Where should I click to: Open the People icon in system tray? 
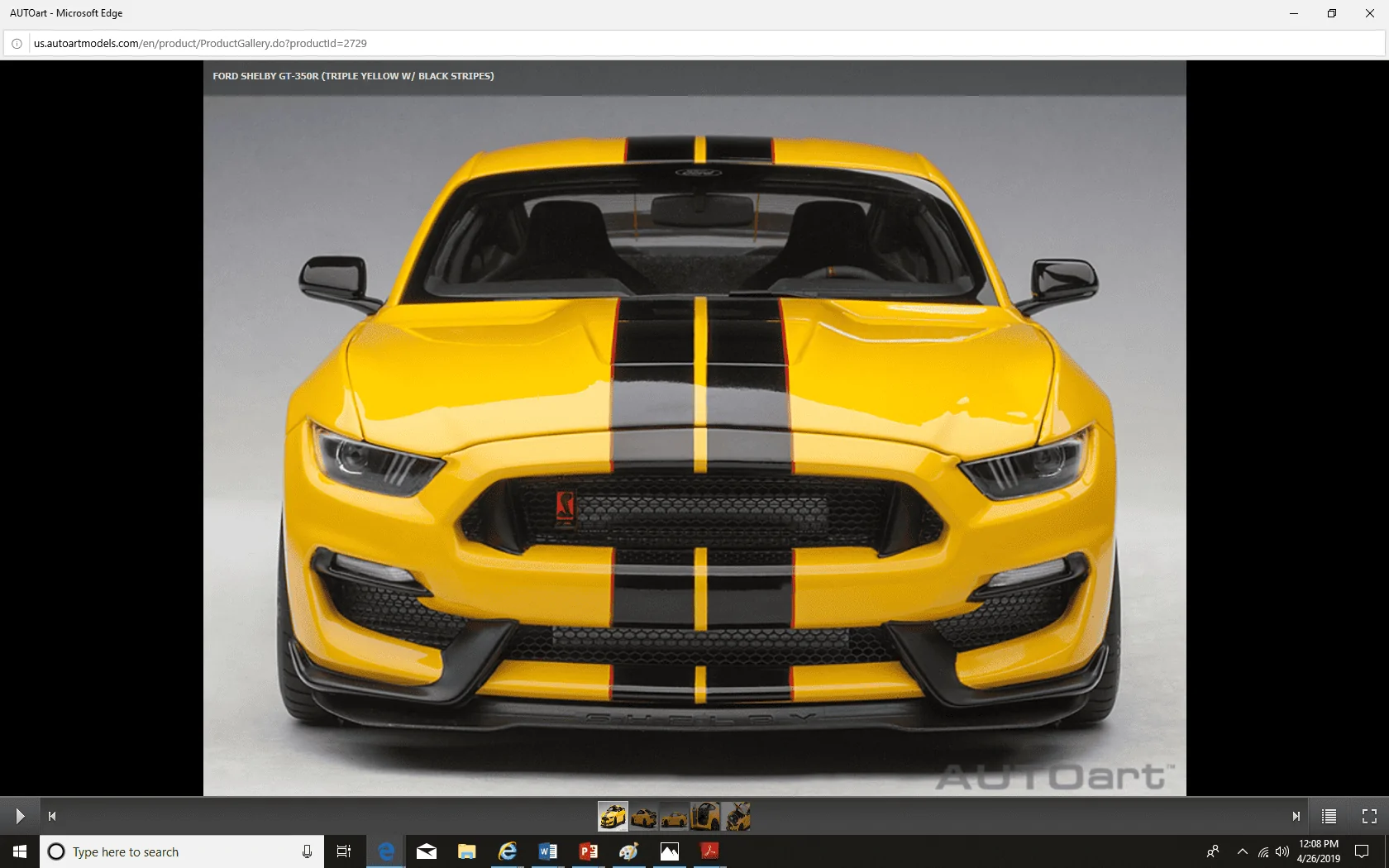tap(1213, 851)
